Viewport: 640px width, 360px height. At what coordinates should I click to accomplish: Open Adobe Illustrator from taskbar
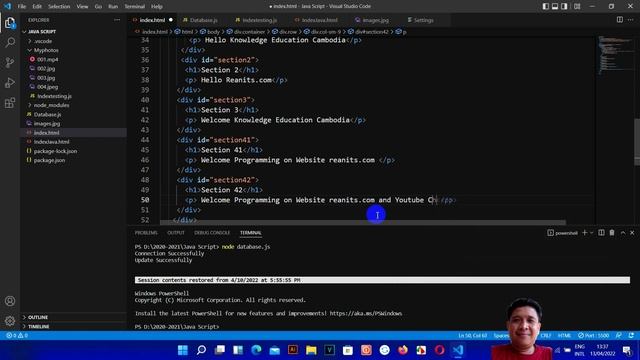pos(293,350)
